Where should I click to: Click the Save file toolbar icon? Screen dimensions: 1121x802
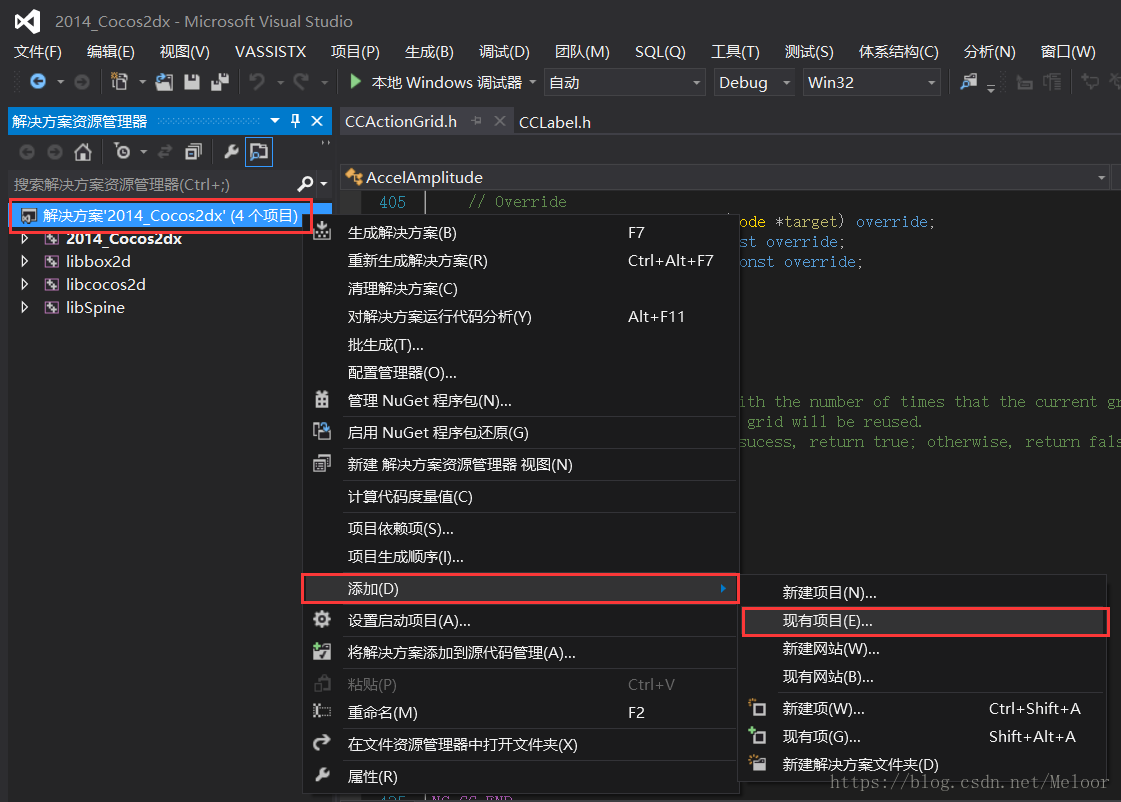(192, 82)
